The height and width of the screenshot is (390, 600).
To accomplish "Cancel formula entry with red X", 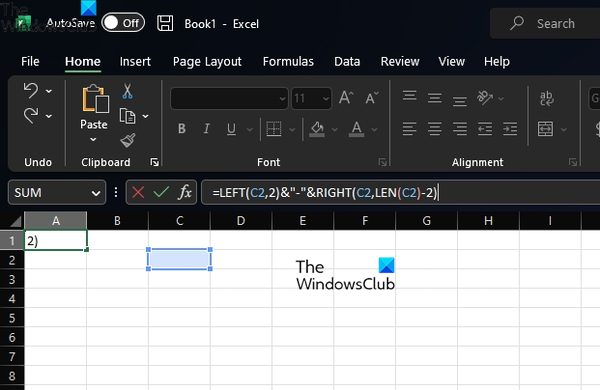I will (x=138, y=192).
